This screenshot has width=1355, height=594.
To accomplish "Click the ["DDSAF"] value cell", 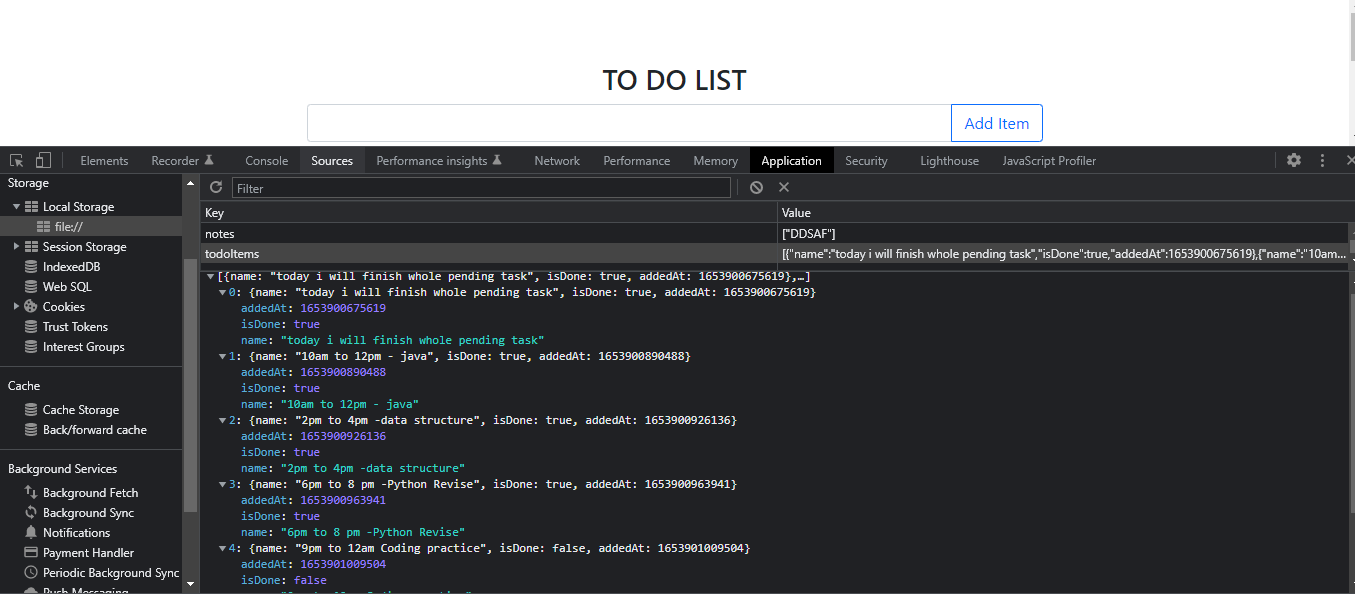I will click(1063, 233).
